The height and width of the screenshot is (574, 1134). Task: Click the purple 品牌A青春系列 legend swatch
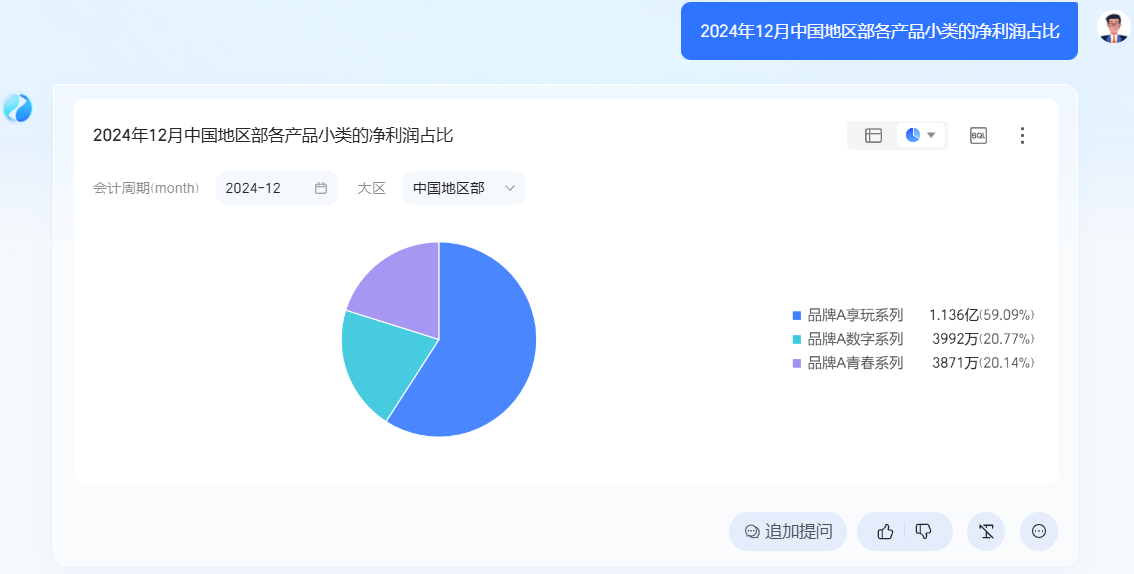(x=797, y=363)
